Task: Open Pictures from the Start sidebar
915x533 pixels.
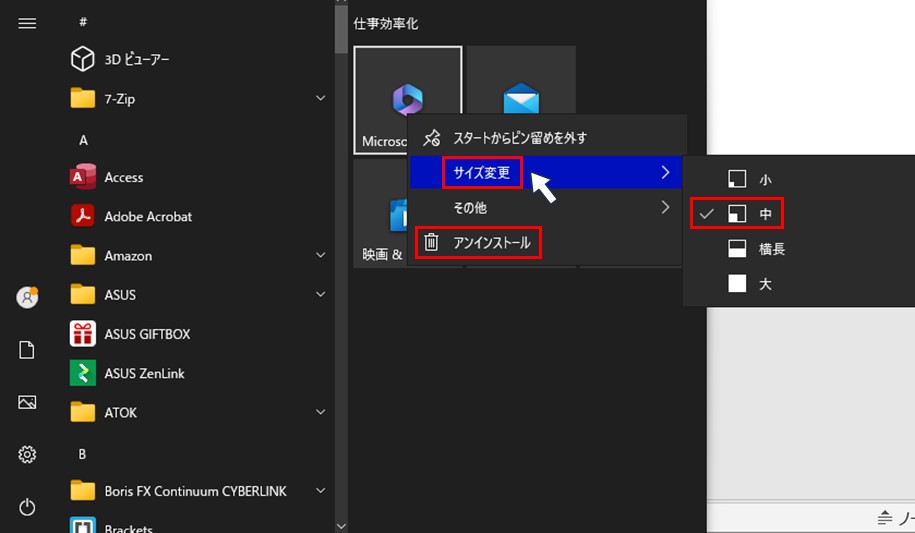Action: (x=27, y=402)
